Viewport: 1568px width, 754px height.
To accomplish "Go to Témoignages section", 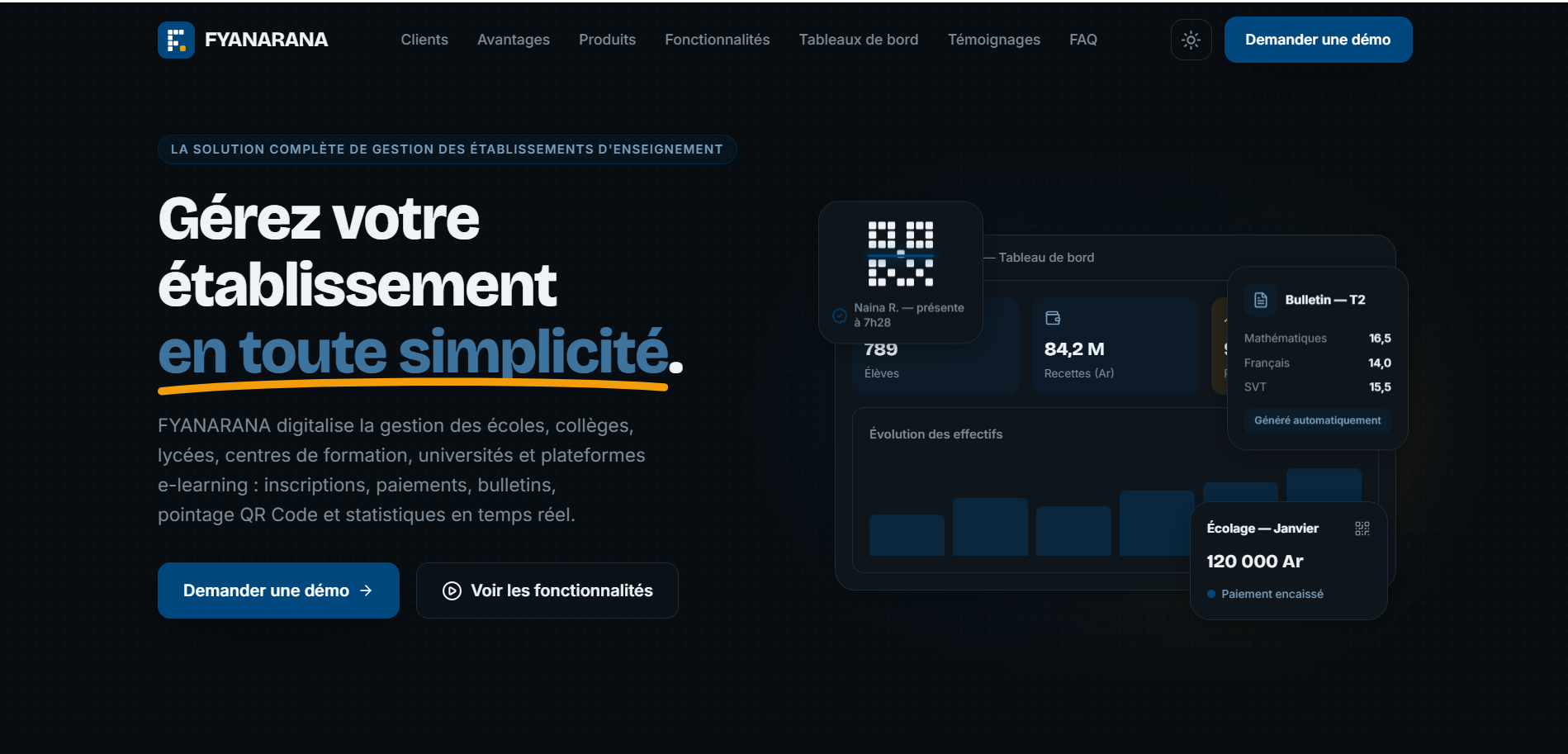I will click(994, 40).
